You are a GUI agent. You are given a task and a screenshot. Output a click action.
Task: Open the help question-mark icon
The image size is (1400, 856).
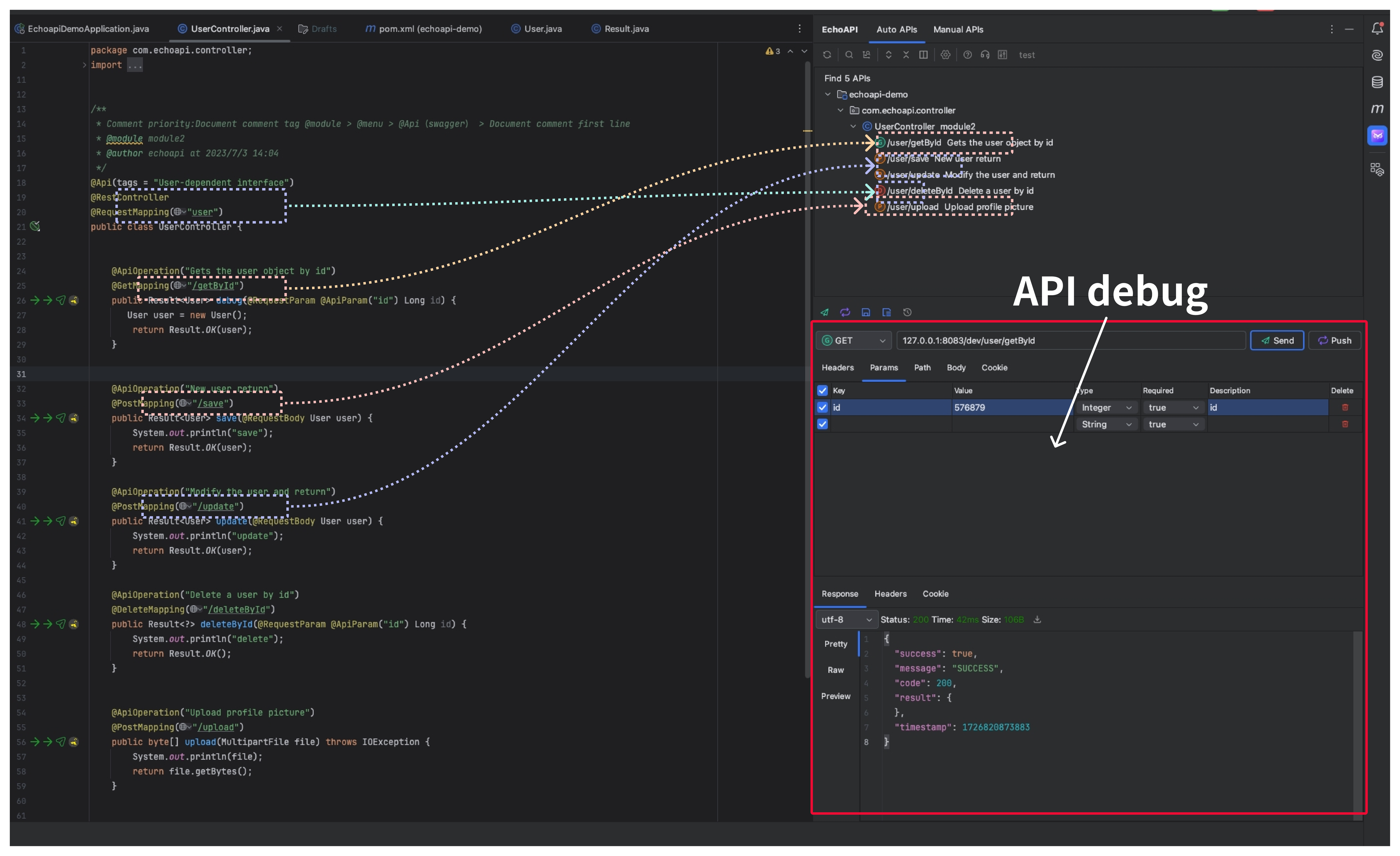[x=968, y=55]
